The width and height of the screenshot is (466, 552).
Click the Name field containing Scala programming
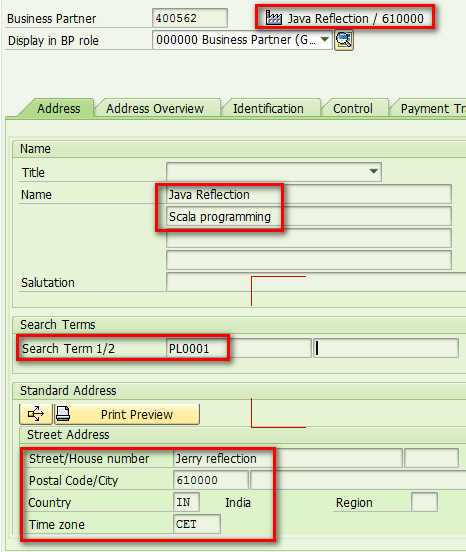point(309,216)
